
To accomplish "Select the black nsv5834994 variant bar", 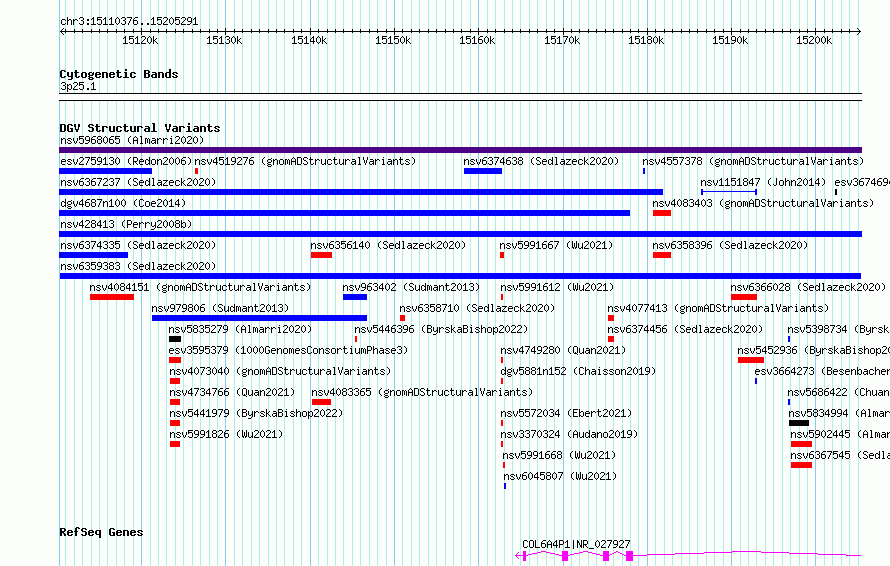I will click(799, 423).
